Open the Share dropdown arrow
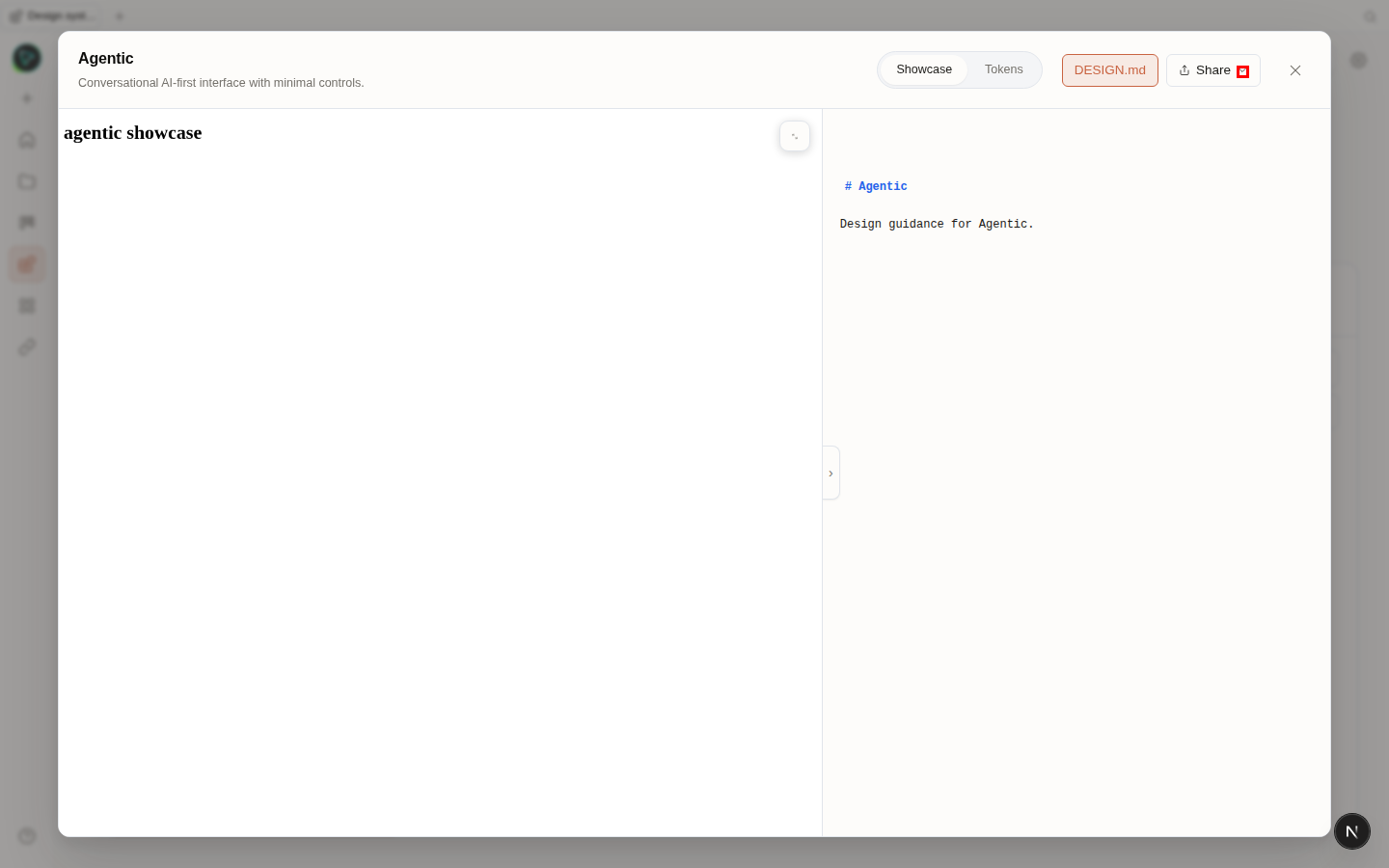This screenshot has height=868, width=1389. [x=1242, y=71]
